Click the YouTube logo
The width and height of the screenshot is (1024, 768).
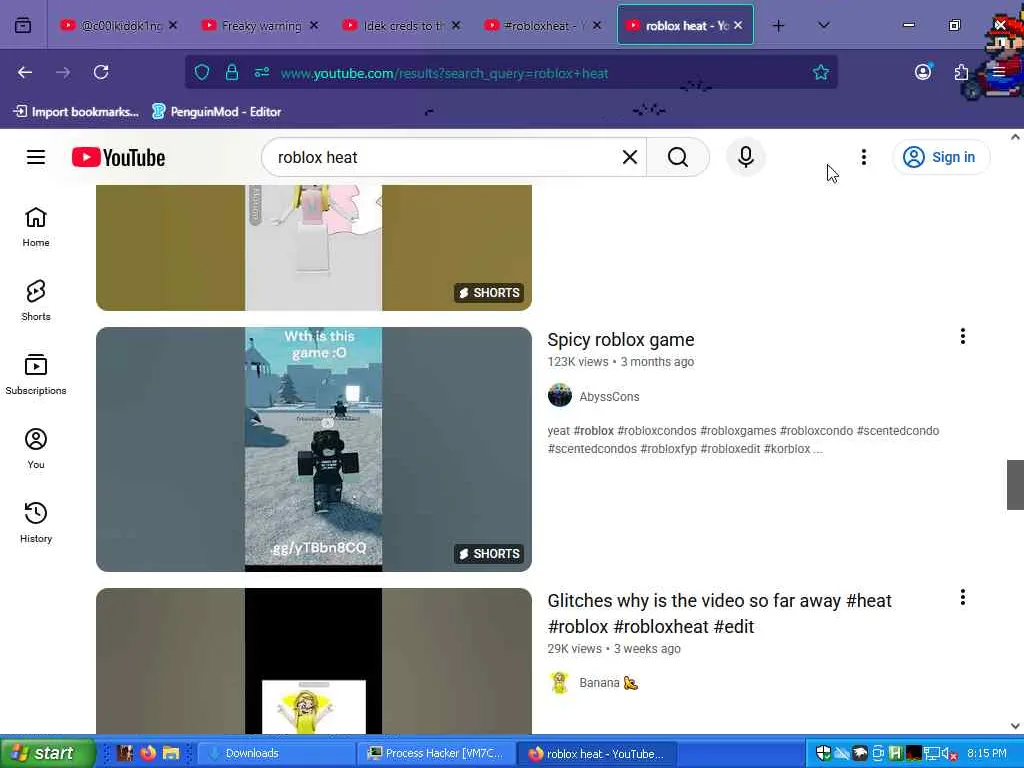pyautogui.click(x=118, y=157)
